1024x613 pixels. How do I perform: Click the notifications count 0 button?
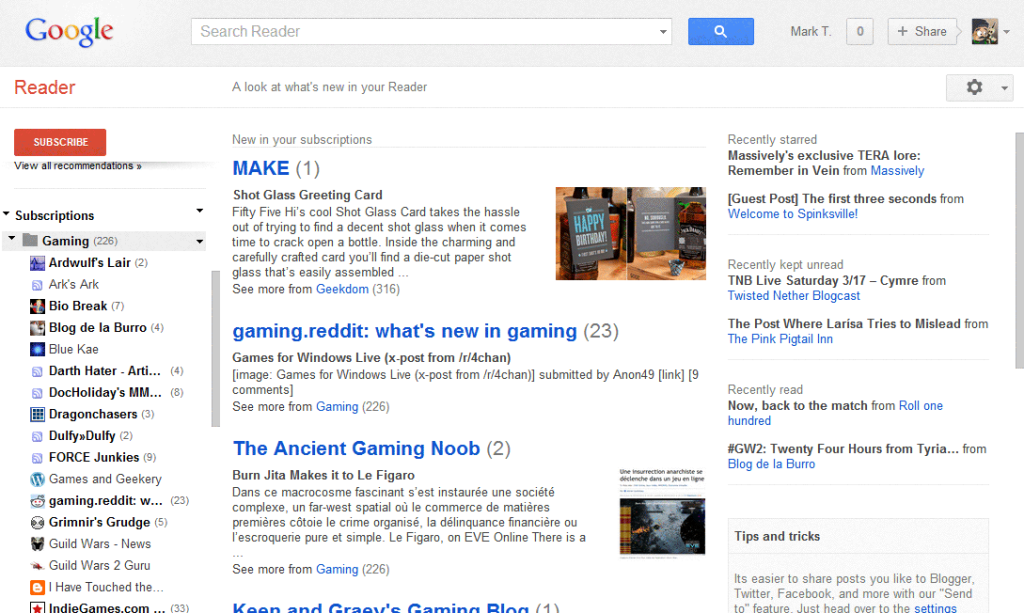tap(859, 31)
